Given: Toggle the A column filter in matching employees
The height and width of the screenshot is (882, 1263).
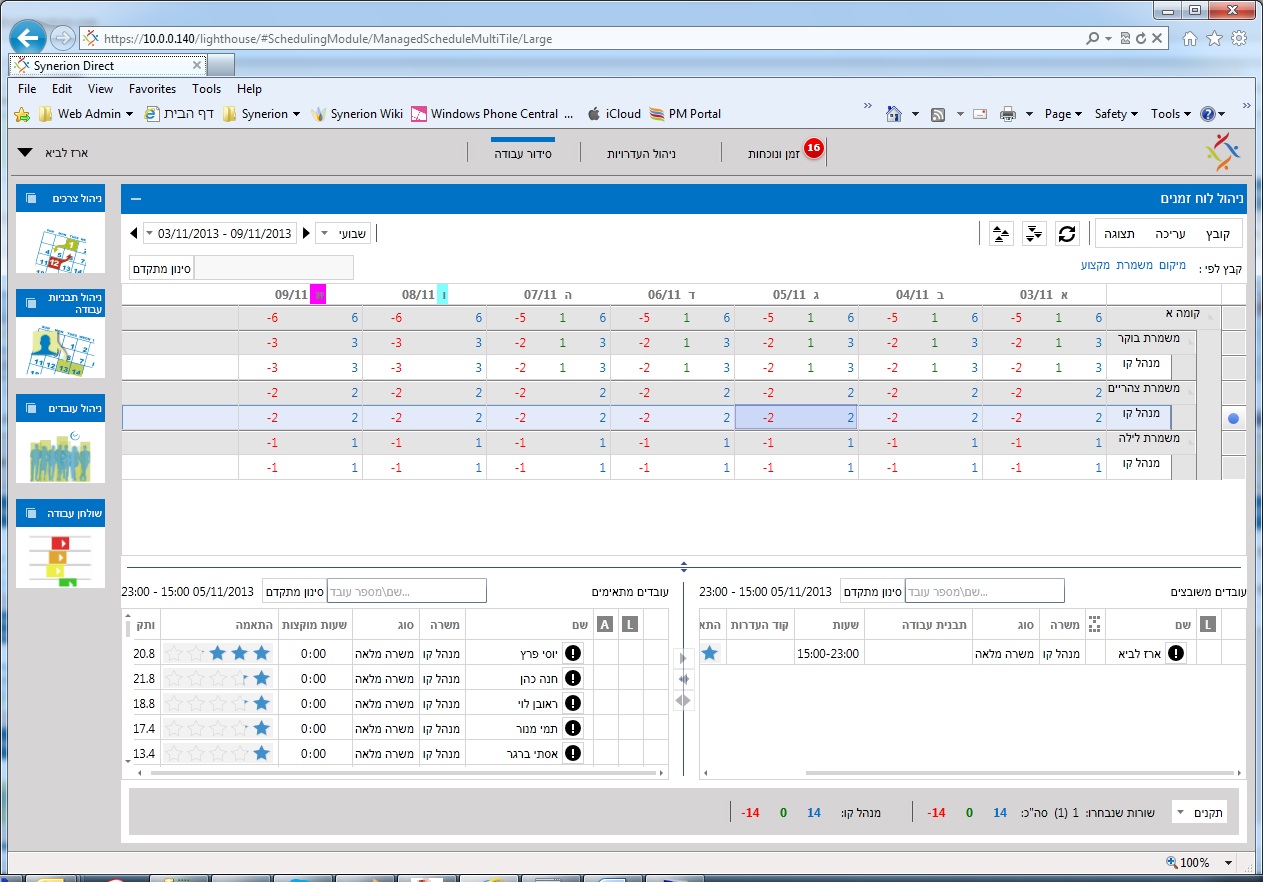Looking at the screenshot, I should (x=604, y=624).
